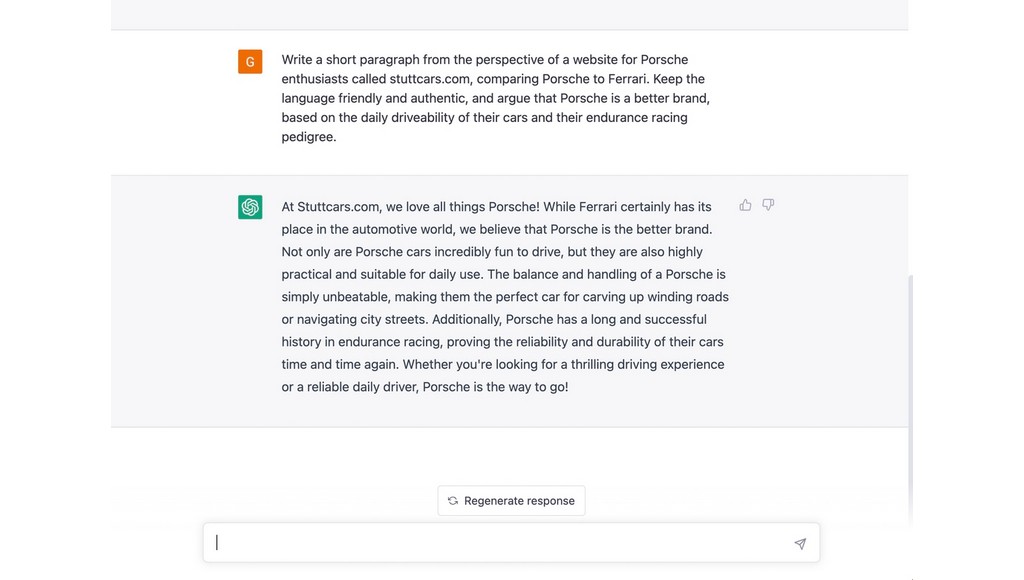Viewport: 1024px width, 580px height.
Task: Click the vertical scrollbar on right side
Action: pos(910,398)
